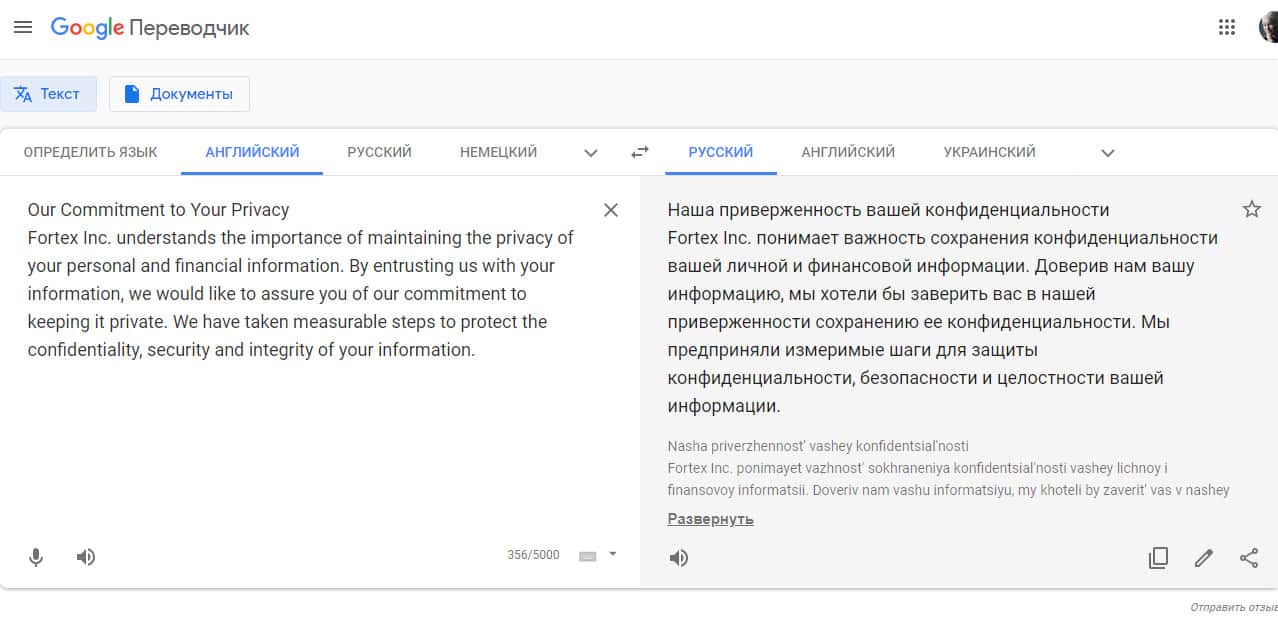Save translation with the star icon

tap(1251, 209)
